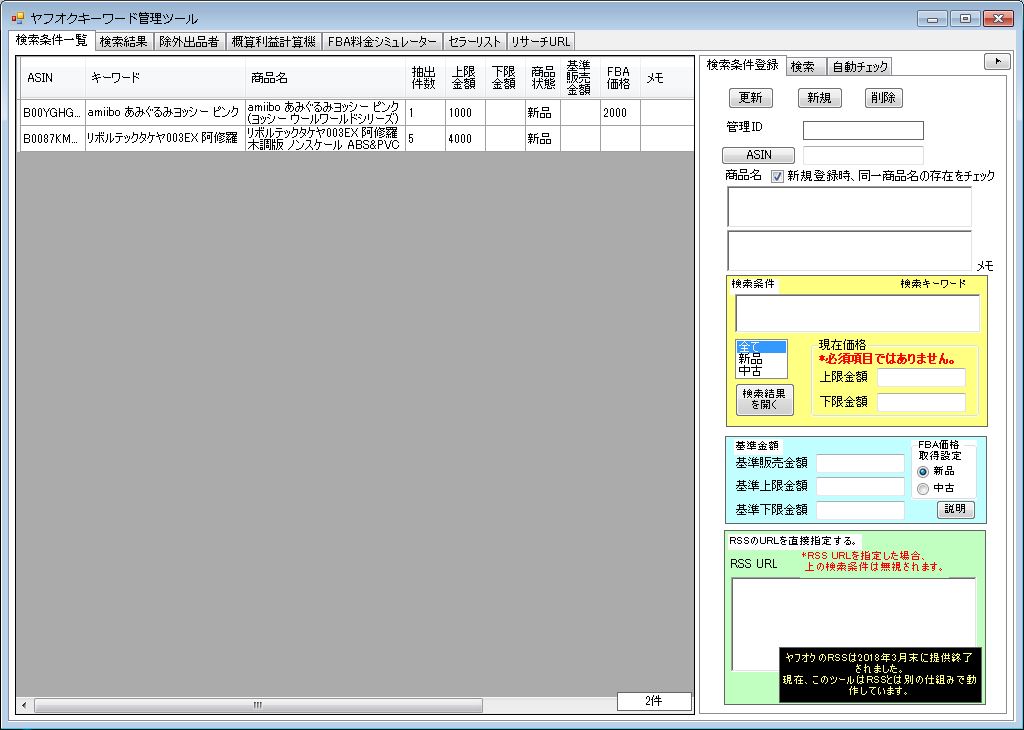
Task: Click the FBA価格 cell showing 2000
Action: [620, 112]
